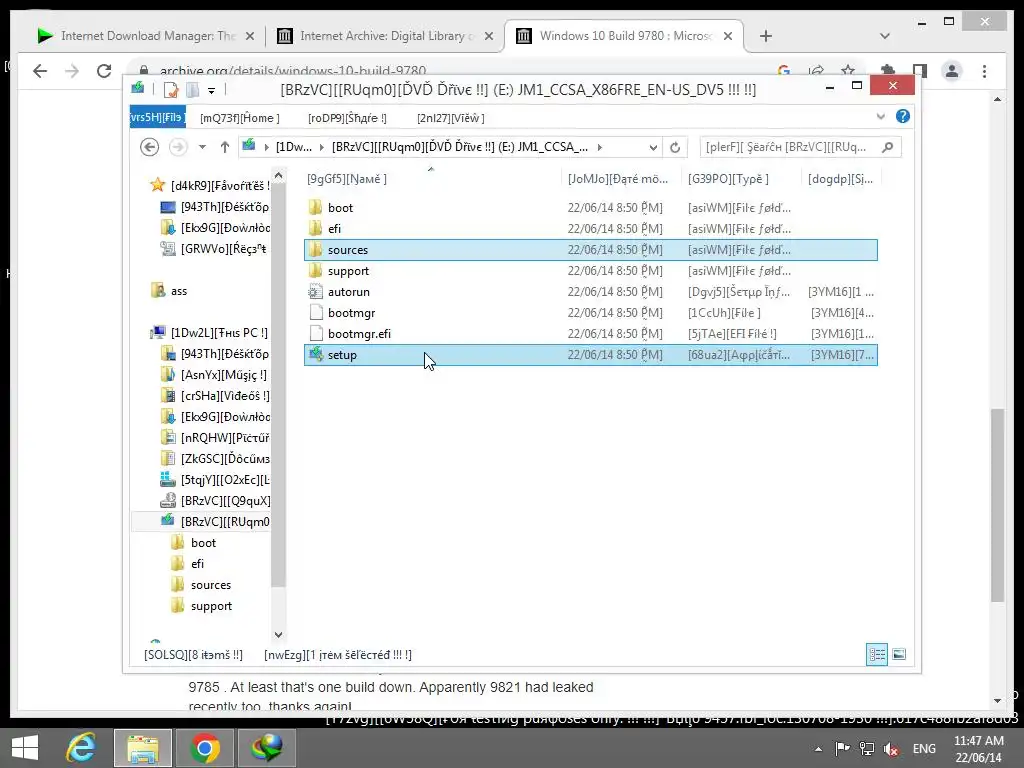Go up one folder level

[225, 147]
